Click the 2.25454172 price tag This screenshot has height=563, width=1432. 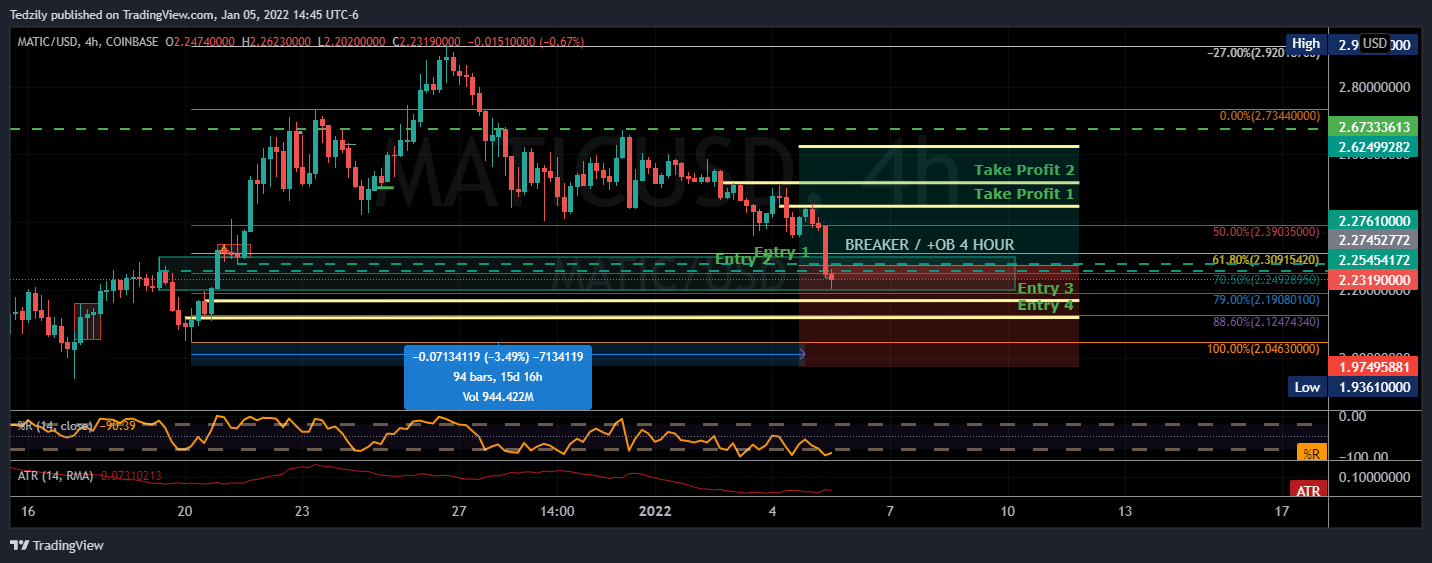tap(1375, 260)
